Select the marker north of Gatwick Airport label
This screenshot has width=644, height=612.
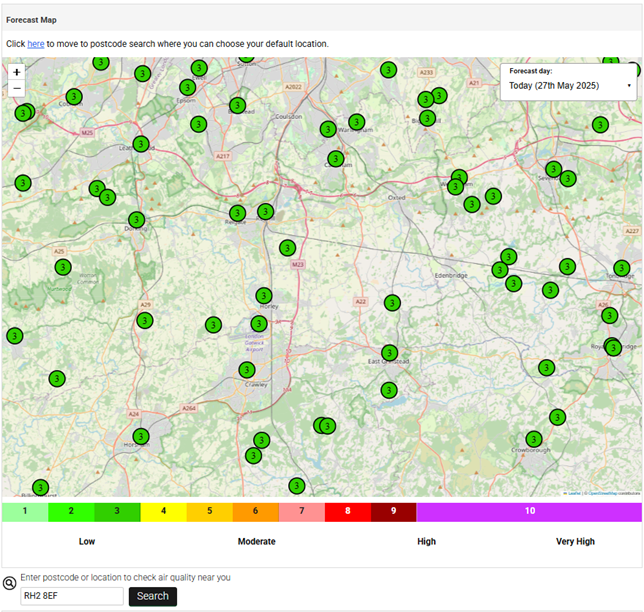click(x=259, y=324)
